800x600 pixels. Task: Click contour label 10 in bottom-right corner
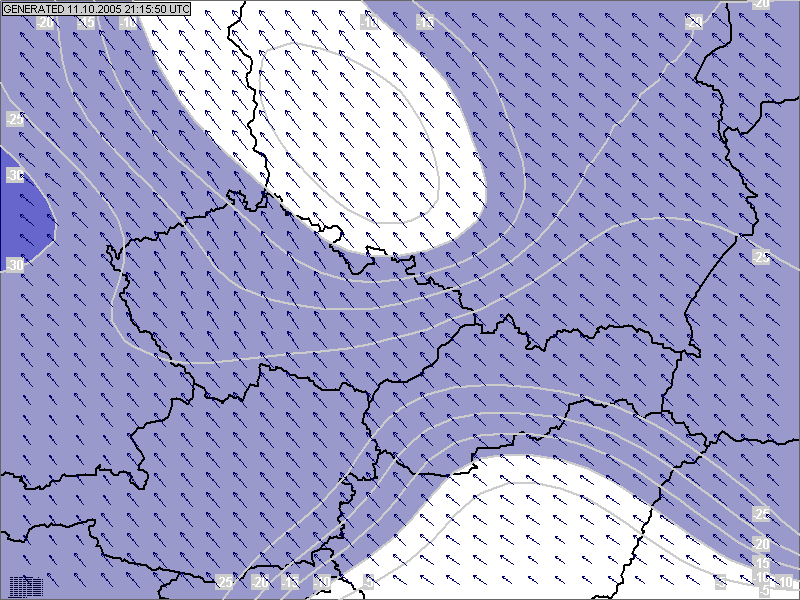[x=786, y=582]
